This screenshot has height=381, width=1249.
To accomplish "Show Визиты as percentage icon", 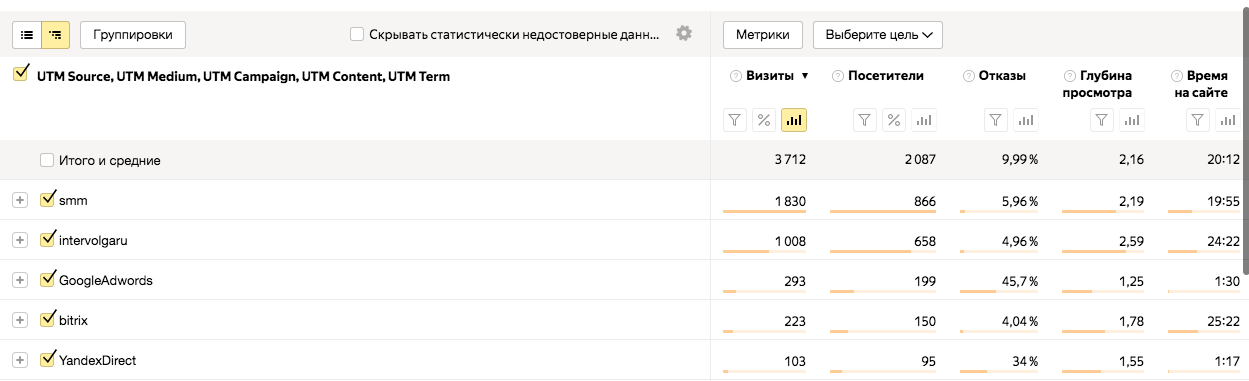I will click(764, 120).
